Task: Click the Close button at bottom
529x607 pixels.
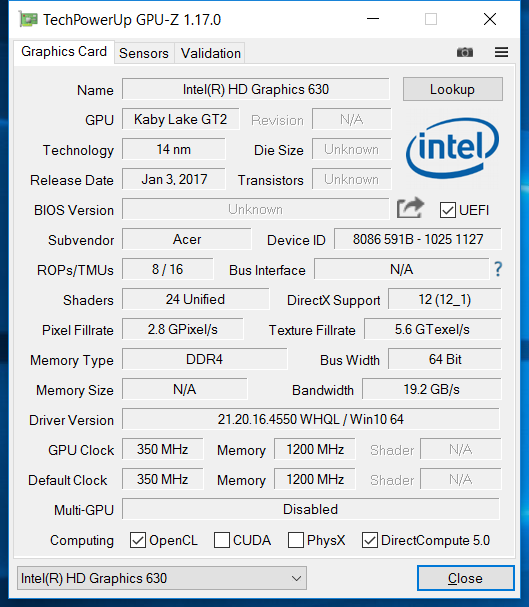Action: [x=466, y=578]
